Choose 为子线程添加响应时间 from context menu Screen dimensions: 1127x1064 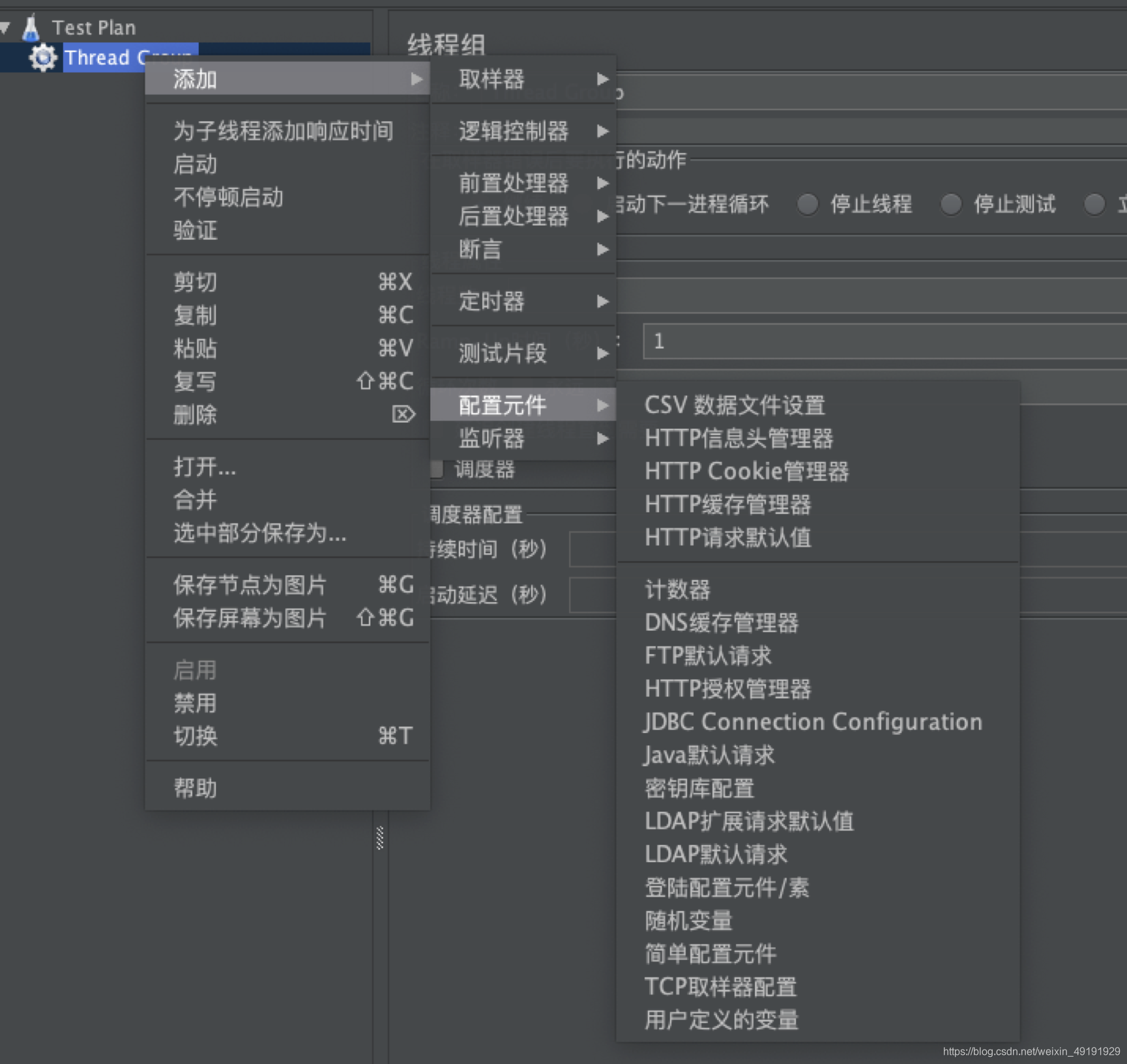click(287, 131)
